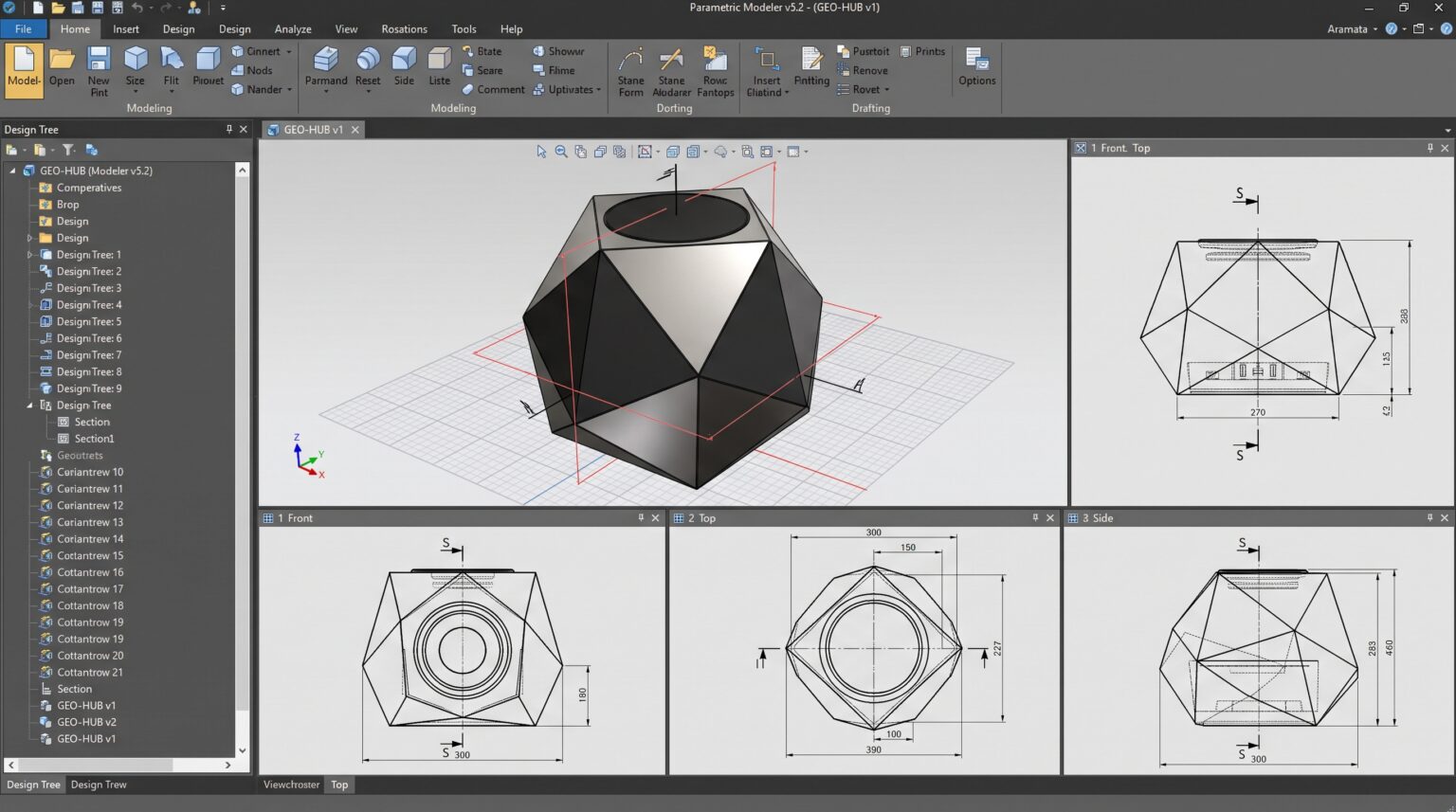Screen dimensions: 1456x812
Task: Open the Nander dropdown arrow
Action: 289,90
